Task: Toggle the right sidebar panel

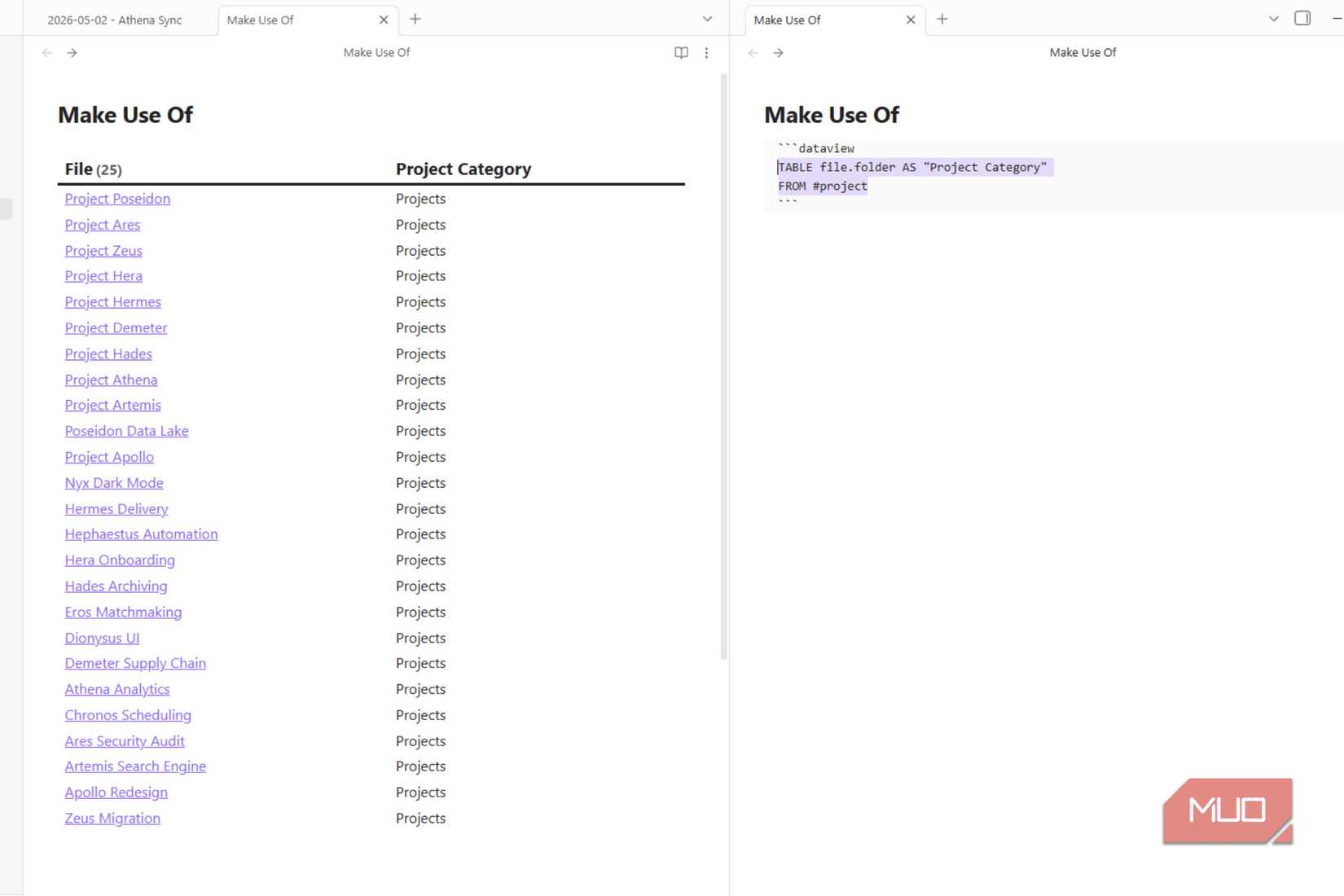Action: click(1302, 18)
